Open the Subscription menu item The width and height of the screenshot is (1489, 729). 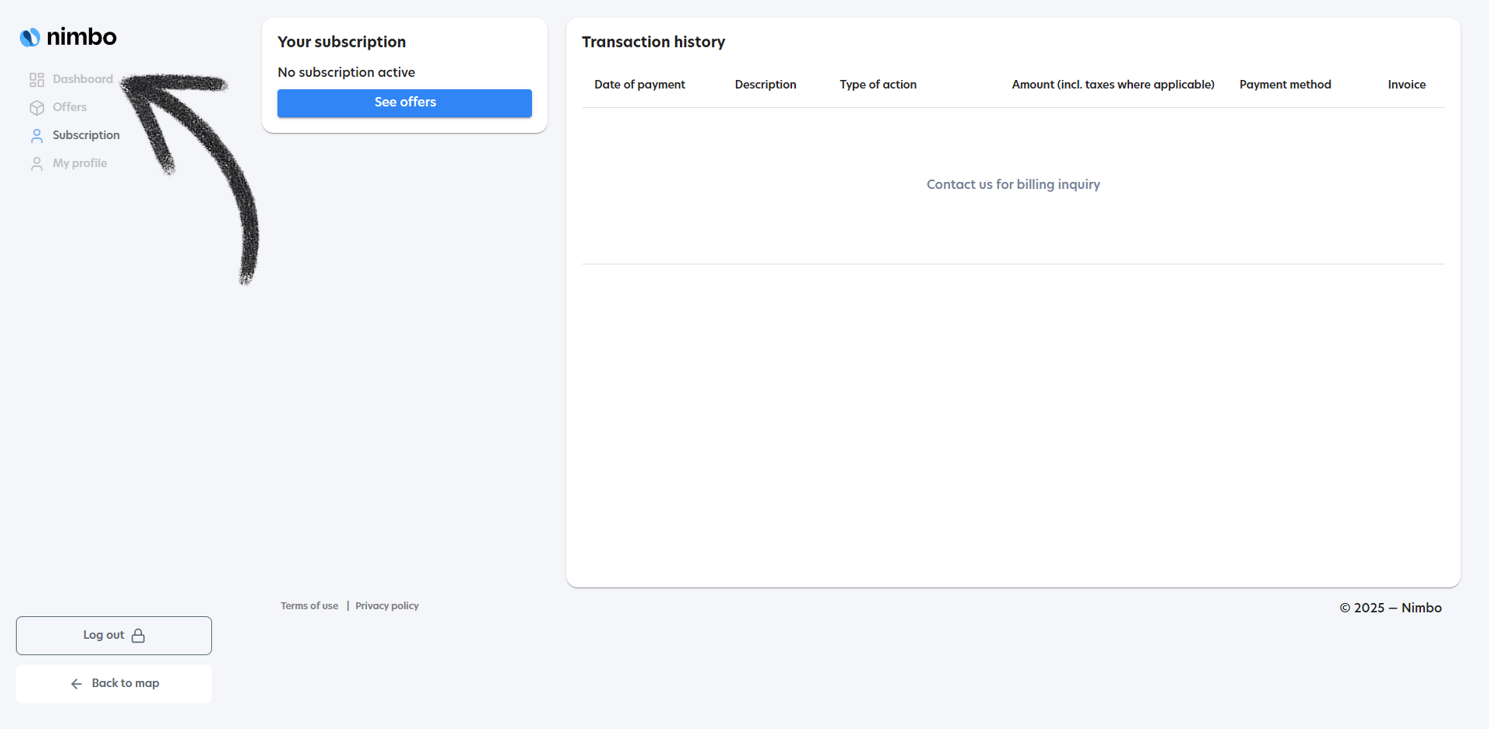(86, 135)
